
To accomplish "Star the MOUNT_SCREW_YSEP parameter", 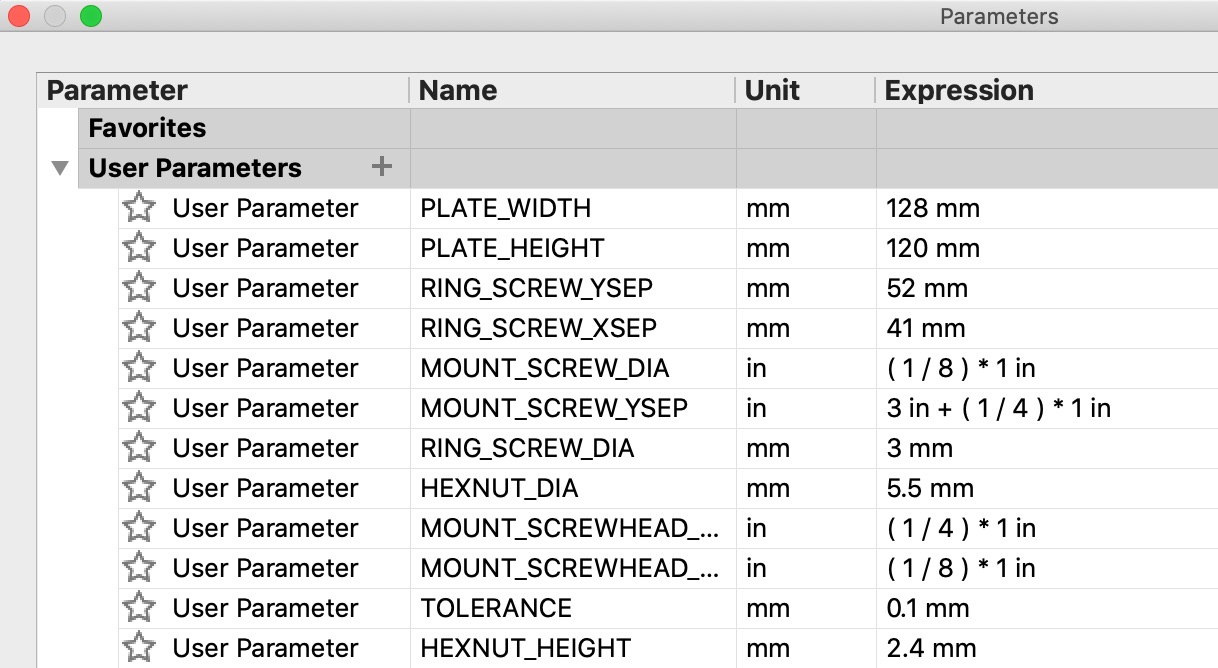I will pos(139,408).
